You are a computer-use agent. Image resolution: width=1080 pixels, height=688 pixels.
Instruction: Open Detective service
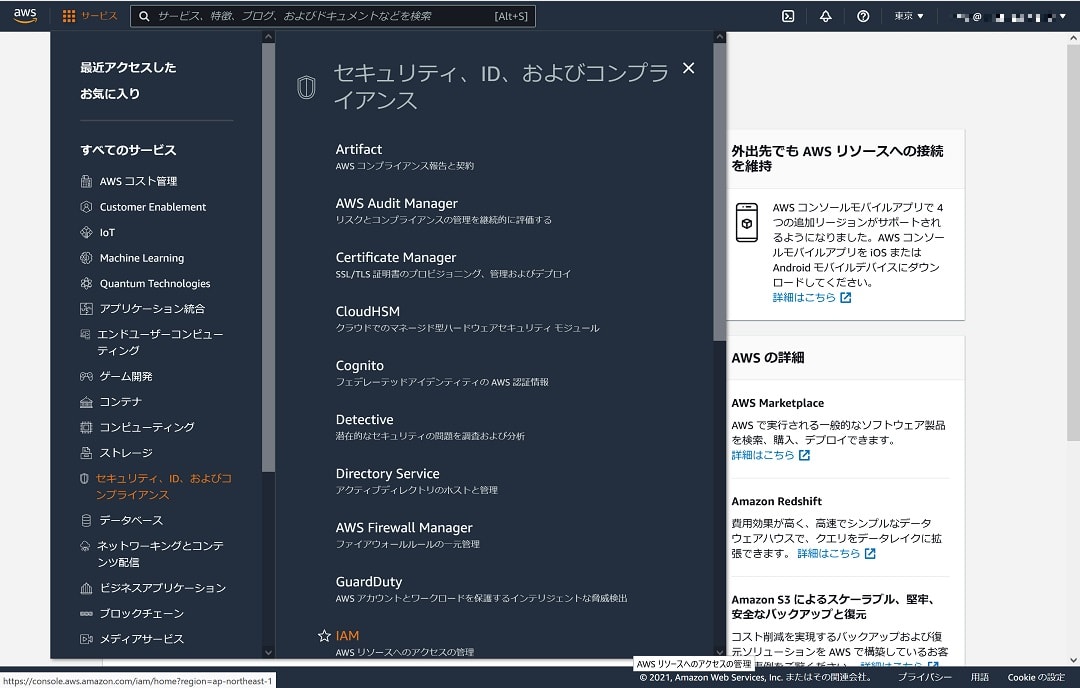tap(364, 419)
